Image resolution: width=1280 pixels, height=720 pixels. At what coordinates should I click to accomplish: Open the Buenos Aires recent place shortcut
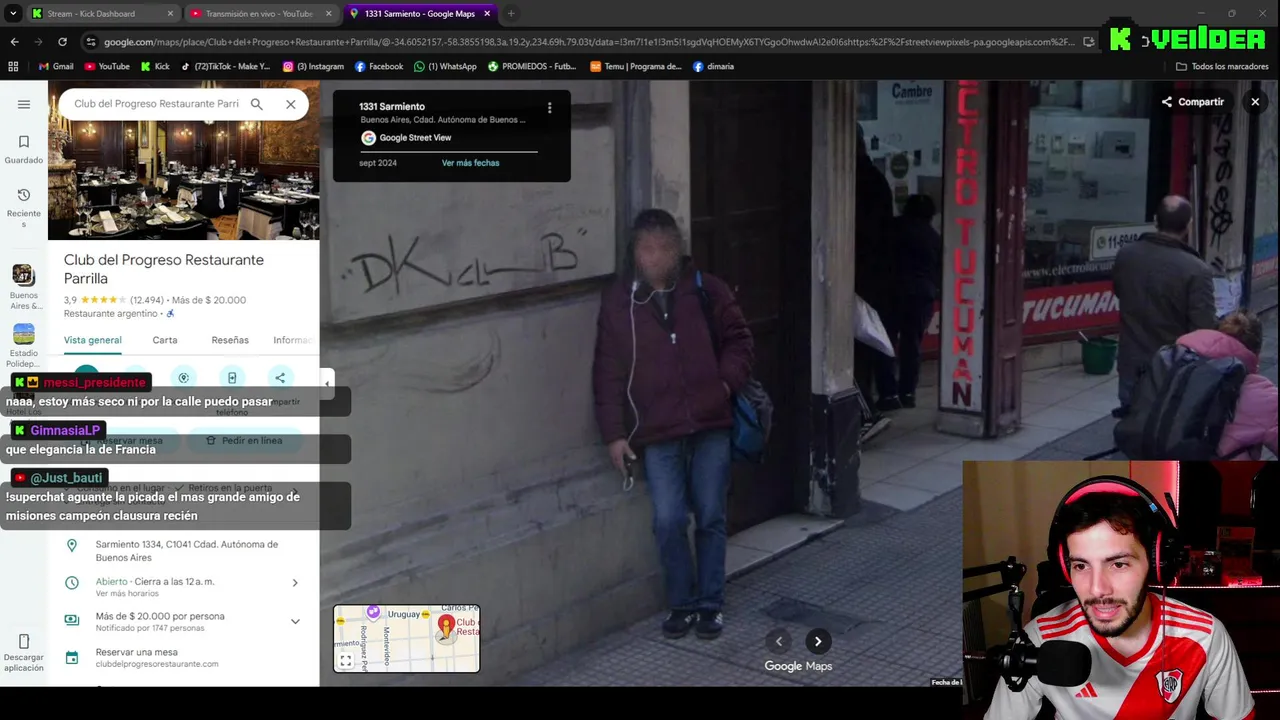click(x=24, y=287)
